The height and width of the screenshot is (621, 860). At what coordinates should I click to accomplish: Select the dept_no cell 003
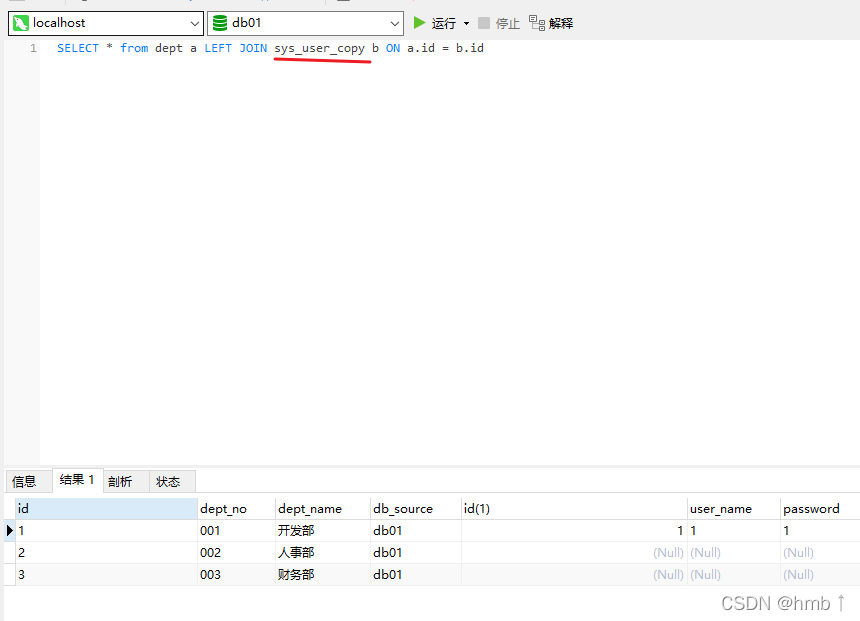tap(236, 574)
